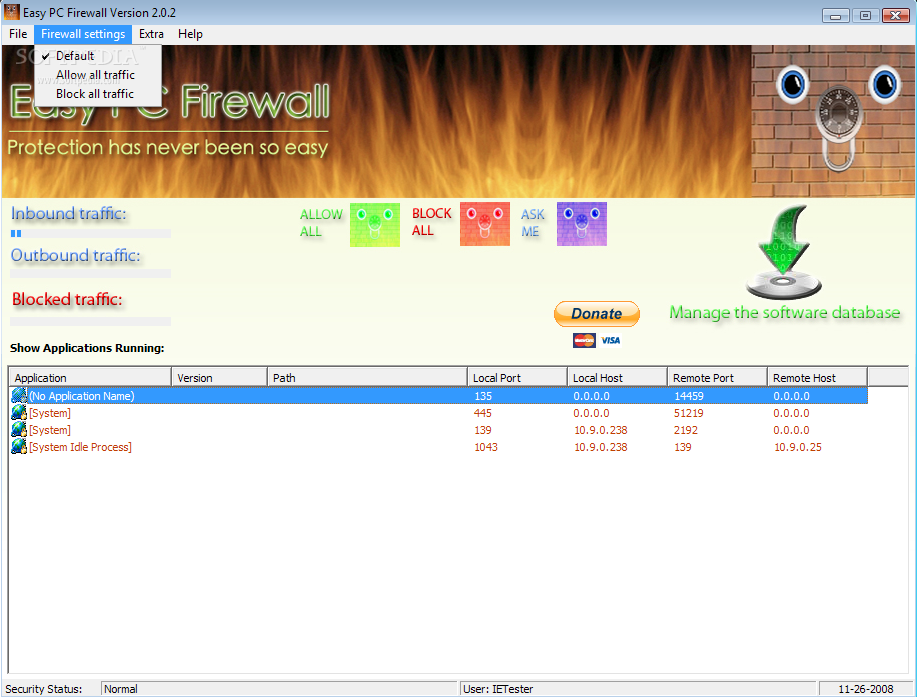Click the red Block All lock icon
Screen dimensions: 917x697
point(485,224)
